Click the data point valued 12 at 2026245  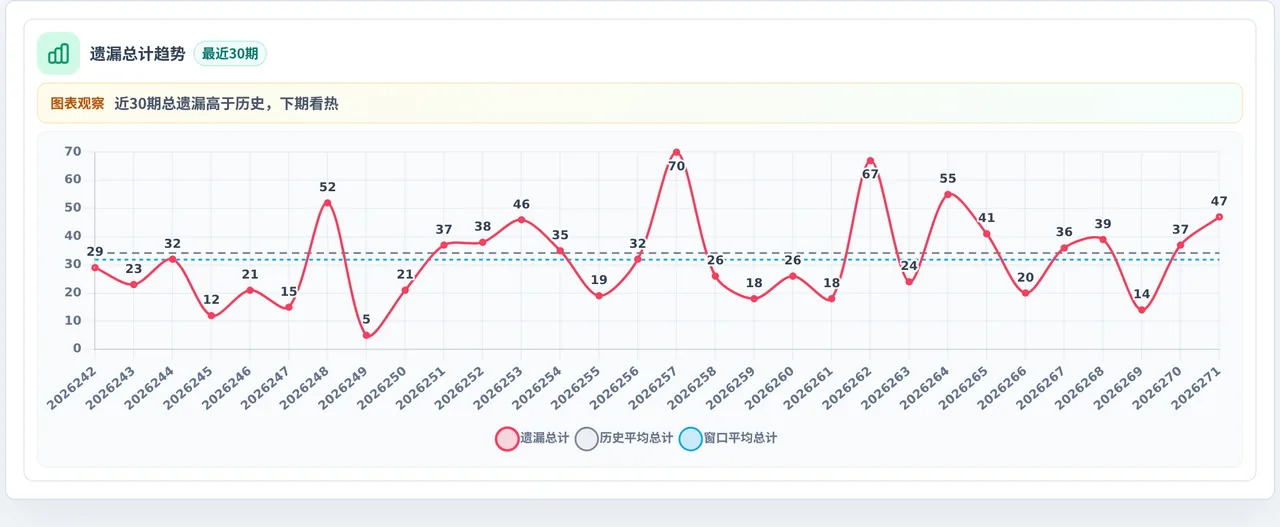211,316
